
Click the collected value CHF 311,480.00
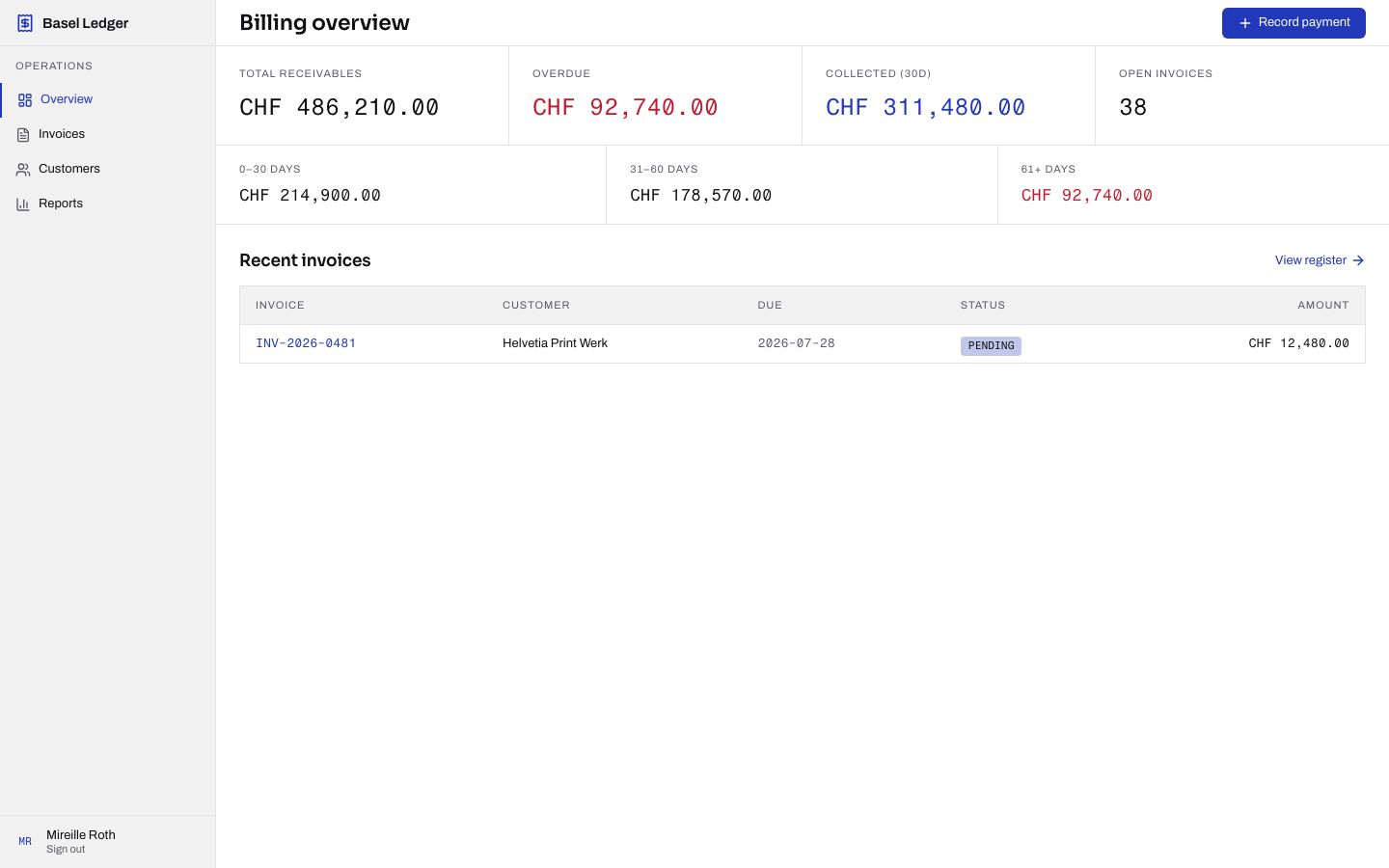click(x=925, y=107)
